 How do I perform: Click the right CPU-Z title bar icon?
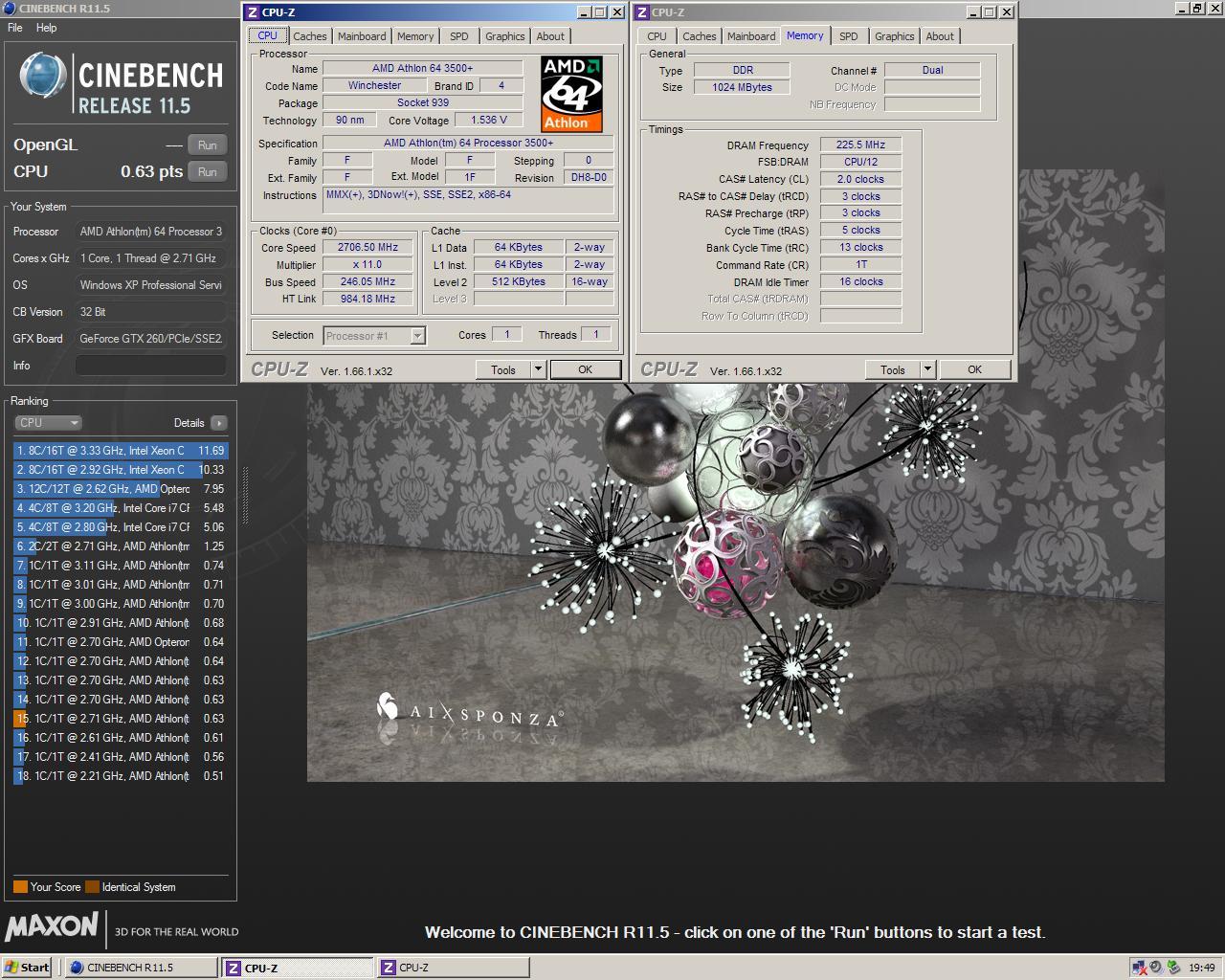pyautogui.click(x=642, y=12)
